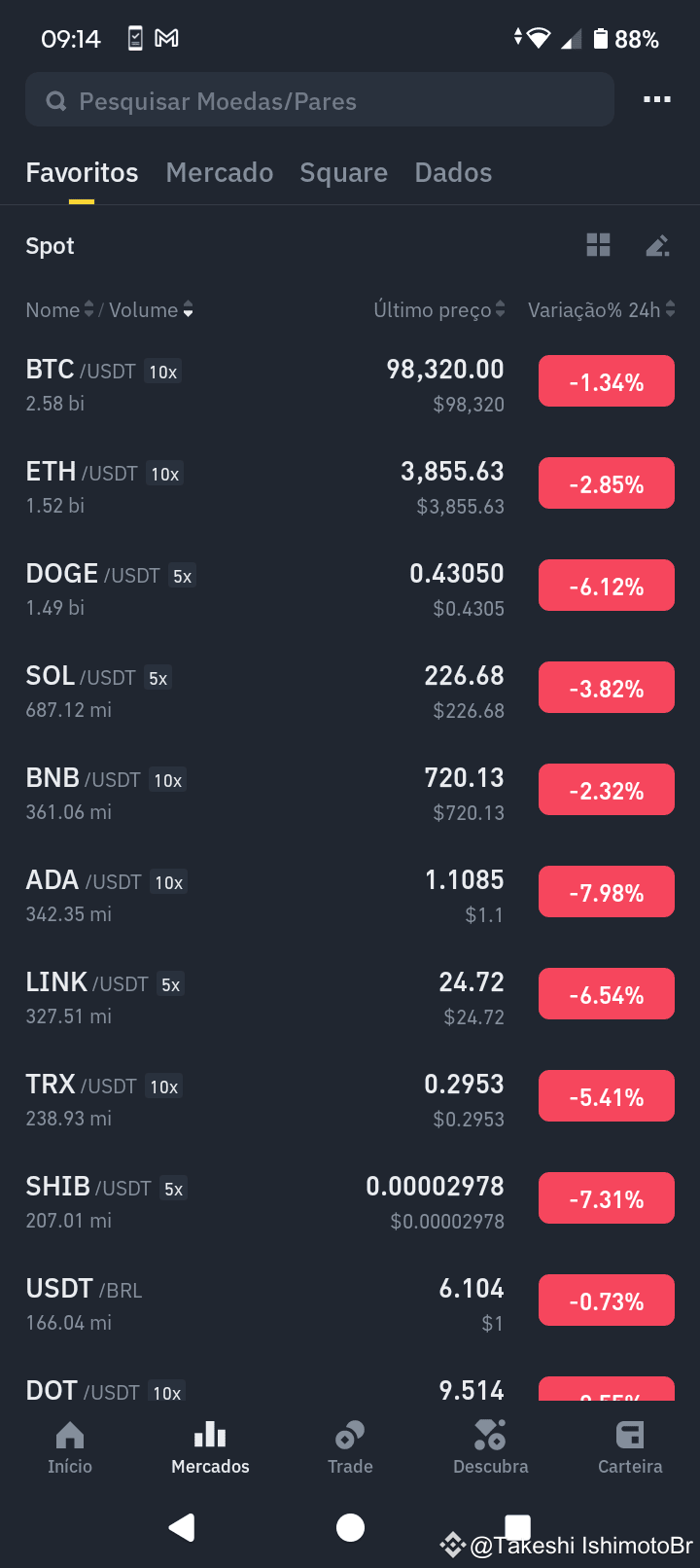This screenshot has height=1568, width=700.
Task: Focus the Pesquisar Moedas/Pares search field
Action: (320, 100)
